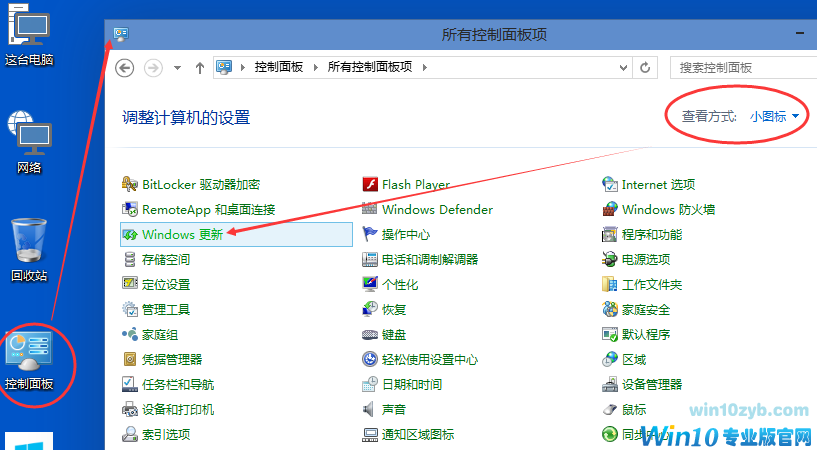The height and width of the screenshot is (450, 817).
Task: Refresh the control panel view
Action: pos(645,68)
